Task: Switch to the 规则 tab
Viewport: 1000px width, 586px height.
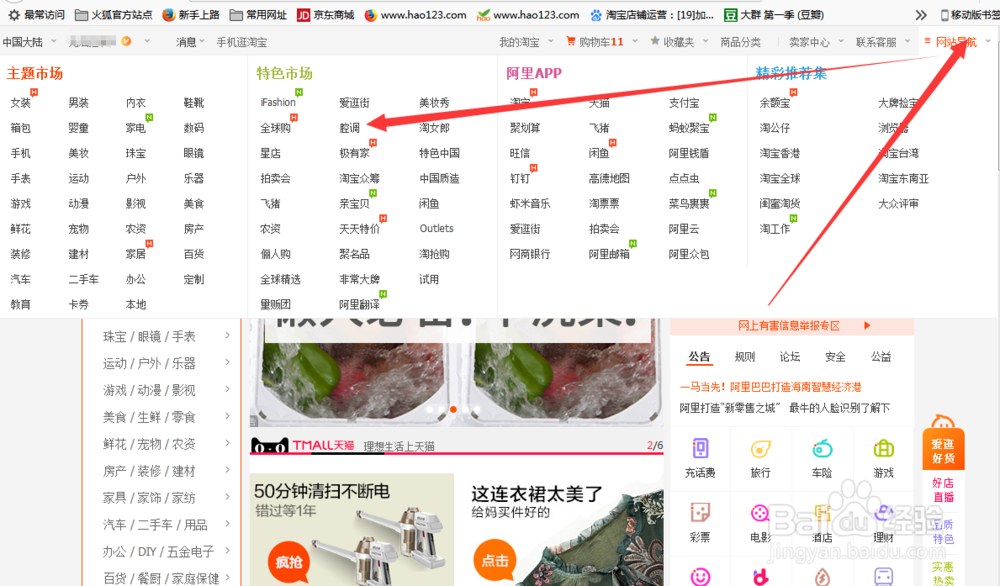Action: click(x=744, y=356)
